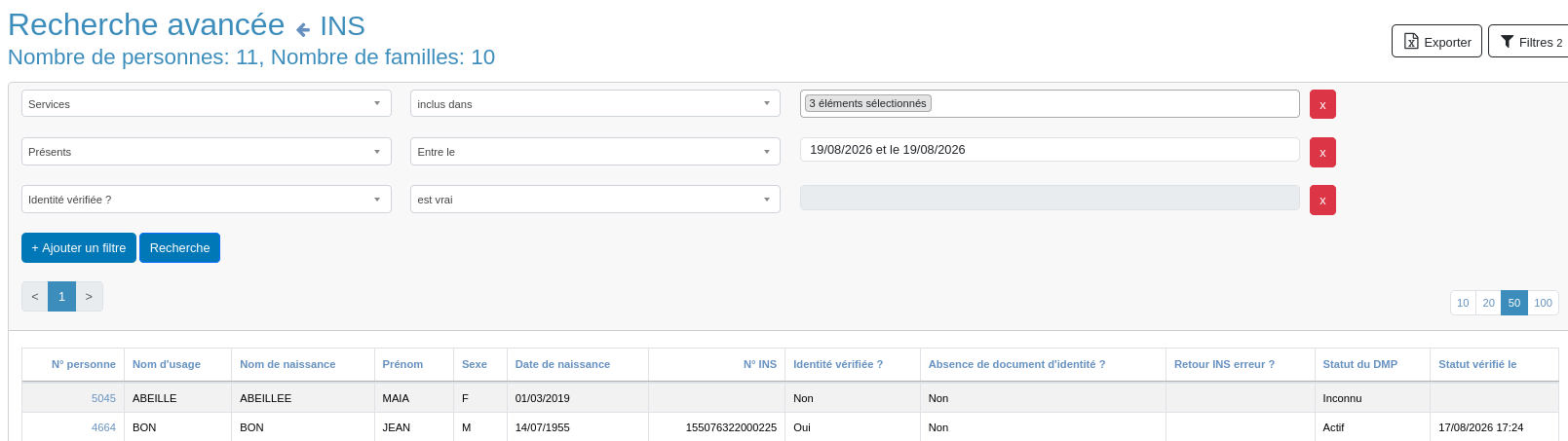Click birth date 14/07/1955
The width and height of the screenshot is (1568, 441).
coord(543,427)
